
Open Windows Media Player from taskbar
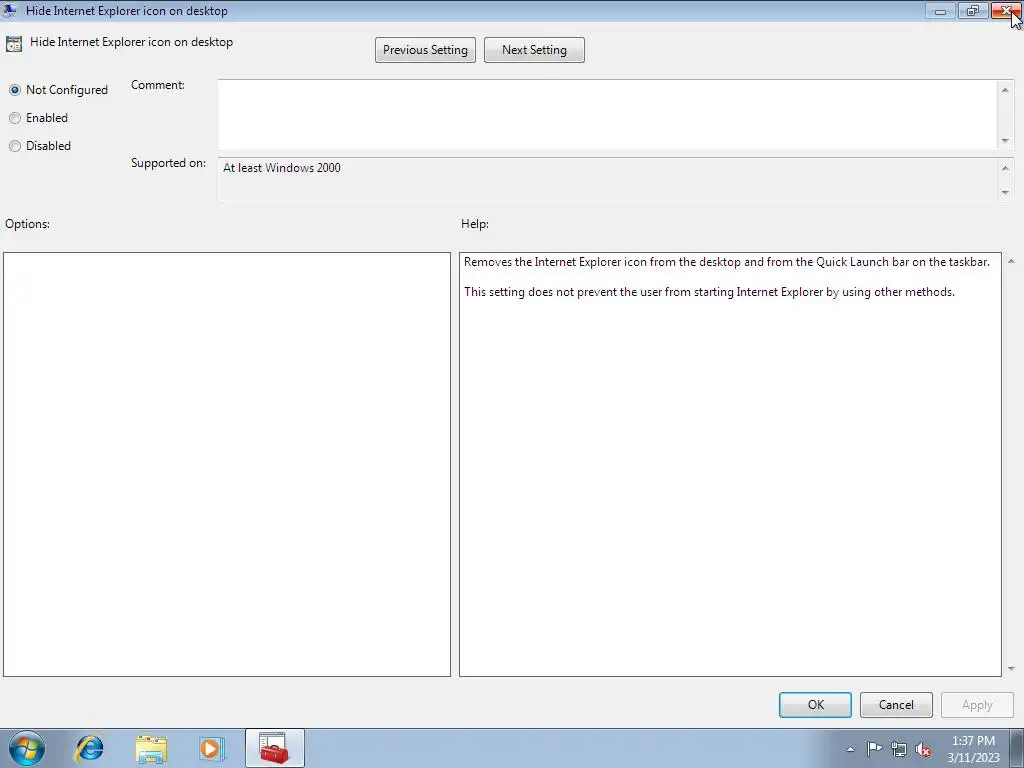tap(212, 748)
